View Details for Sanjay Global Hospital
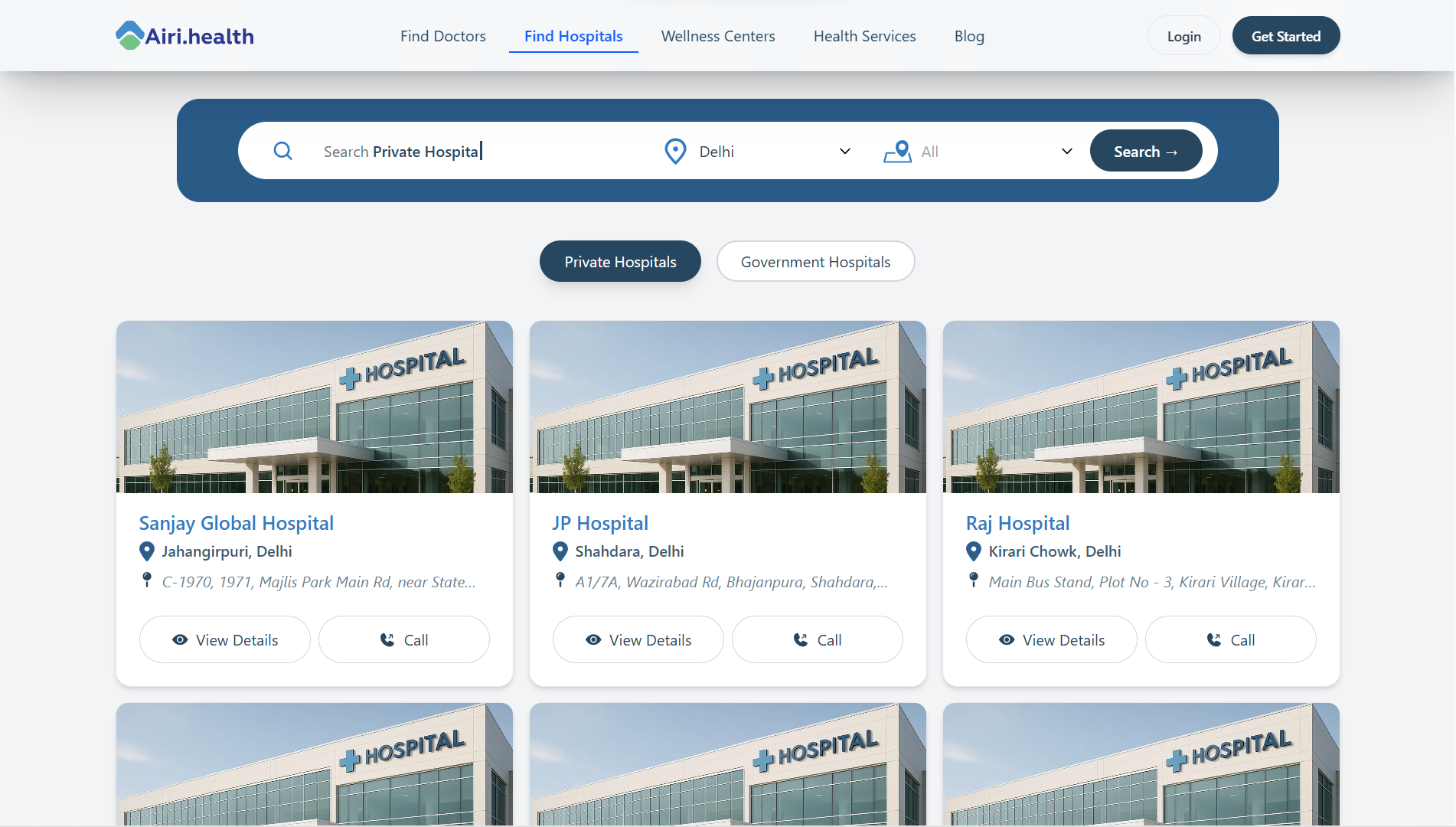The height and width of the screenshot is (827, 1456). point(225,639)
